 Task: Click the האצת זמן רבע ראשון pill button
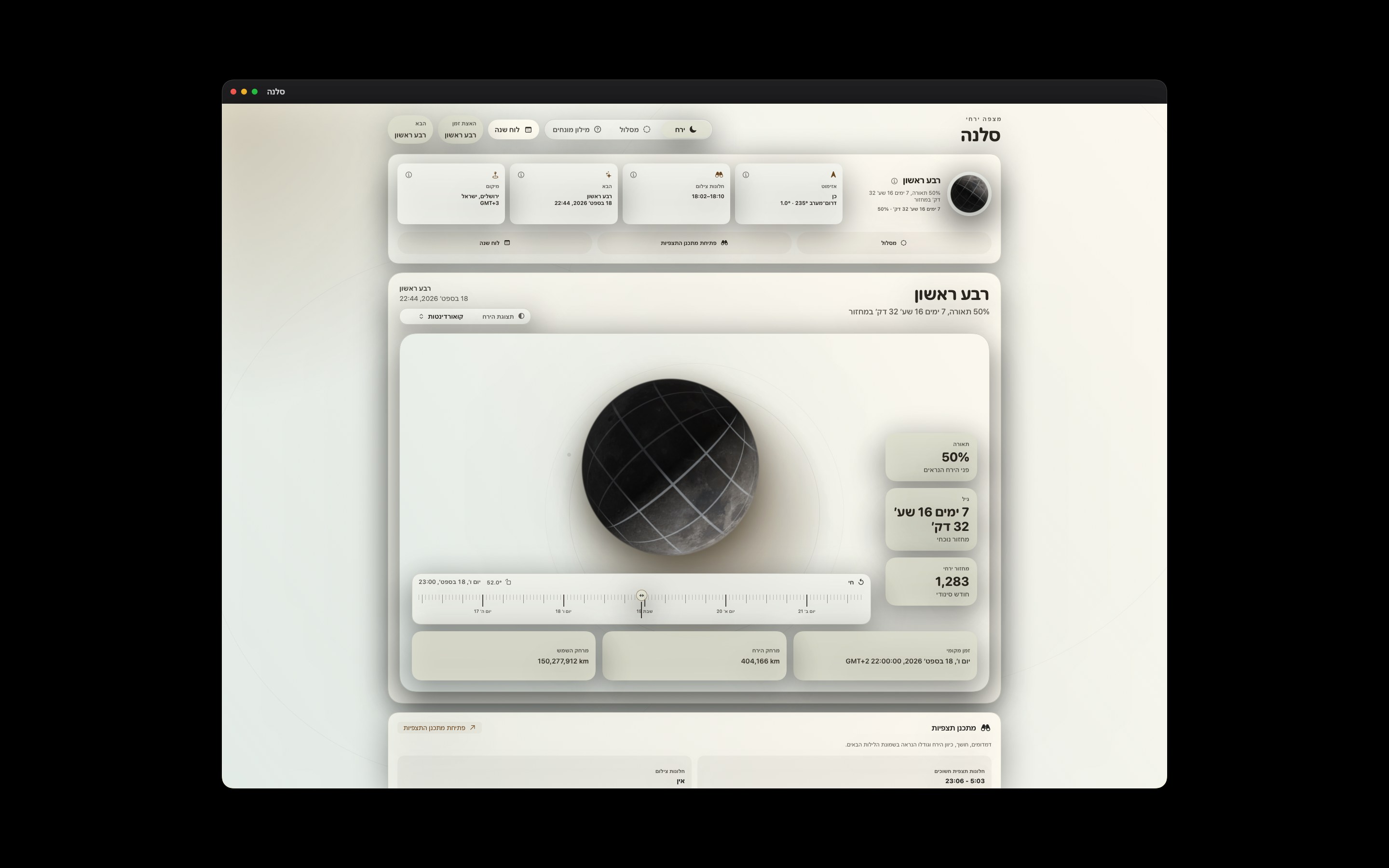[460, 130]
